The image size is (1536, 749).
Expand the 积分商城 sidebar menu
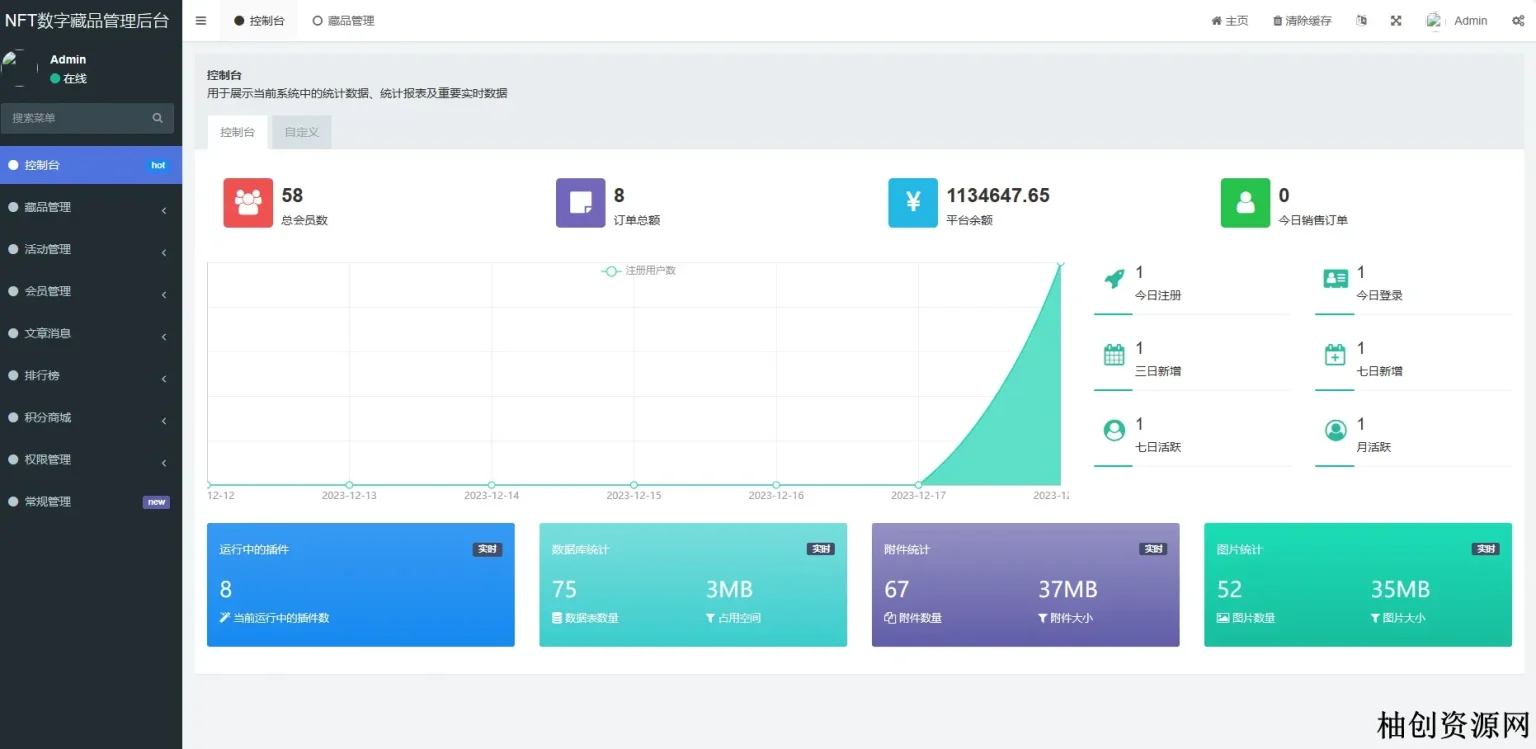point(90,418)
